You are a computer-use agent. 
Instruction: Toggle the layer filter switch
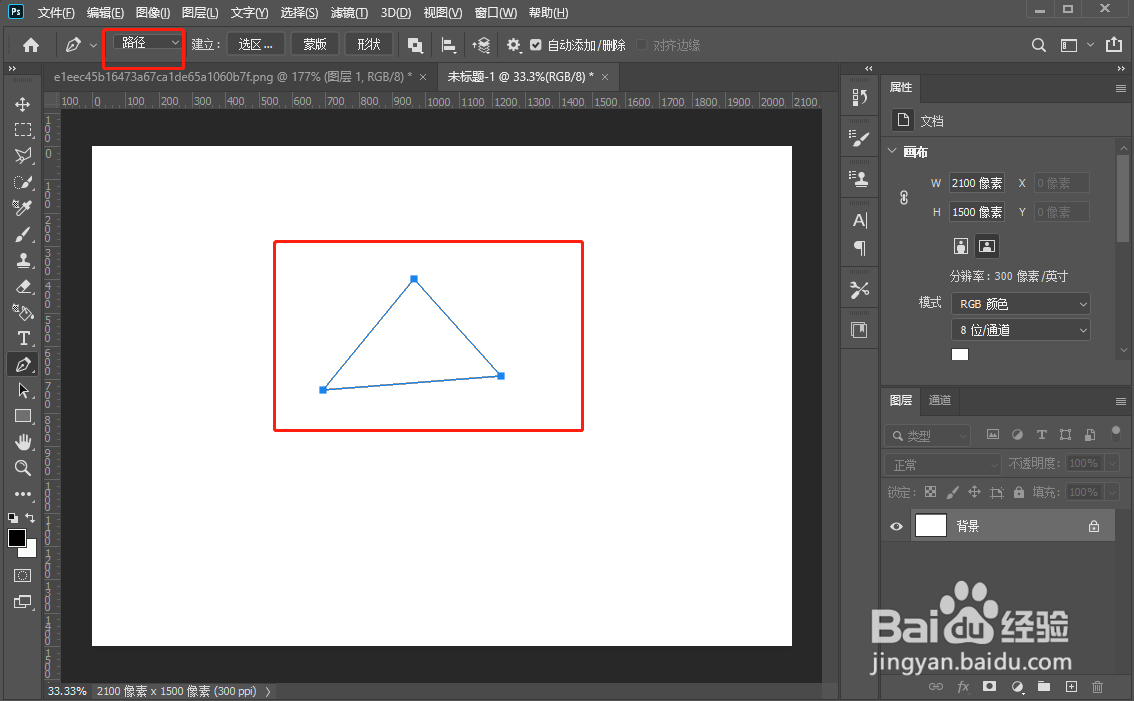click(1116, 434)
